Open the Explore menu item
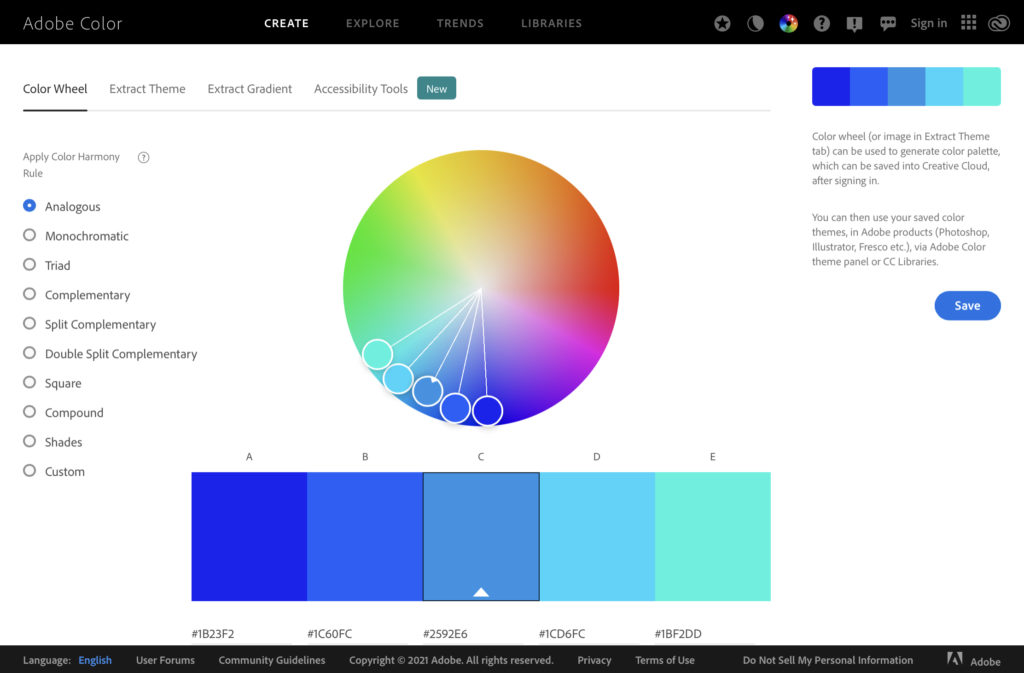This screenshot has width=1024, height=673. click(x=372, y=23)
